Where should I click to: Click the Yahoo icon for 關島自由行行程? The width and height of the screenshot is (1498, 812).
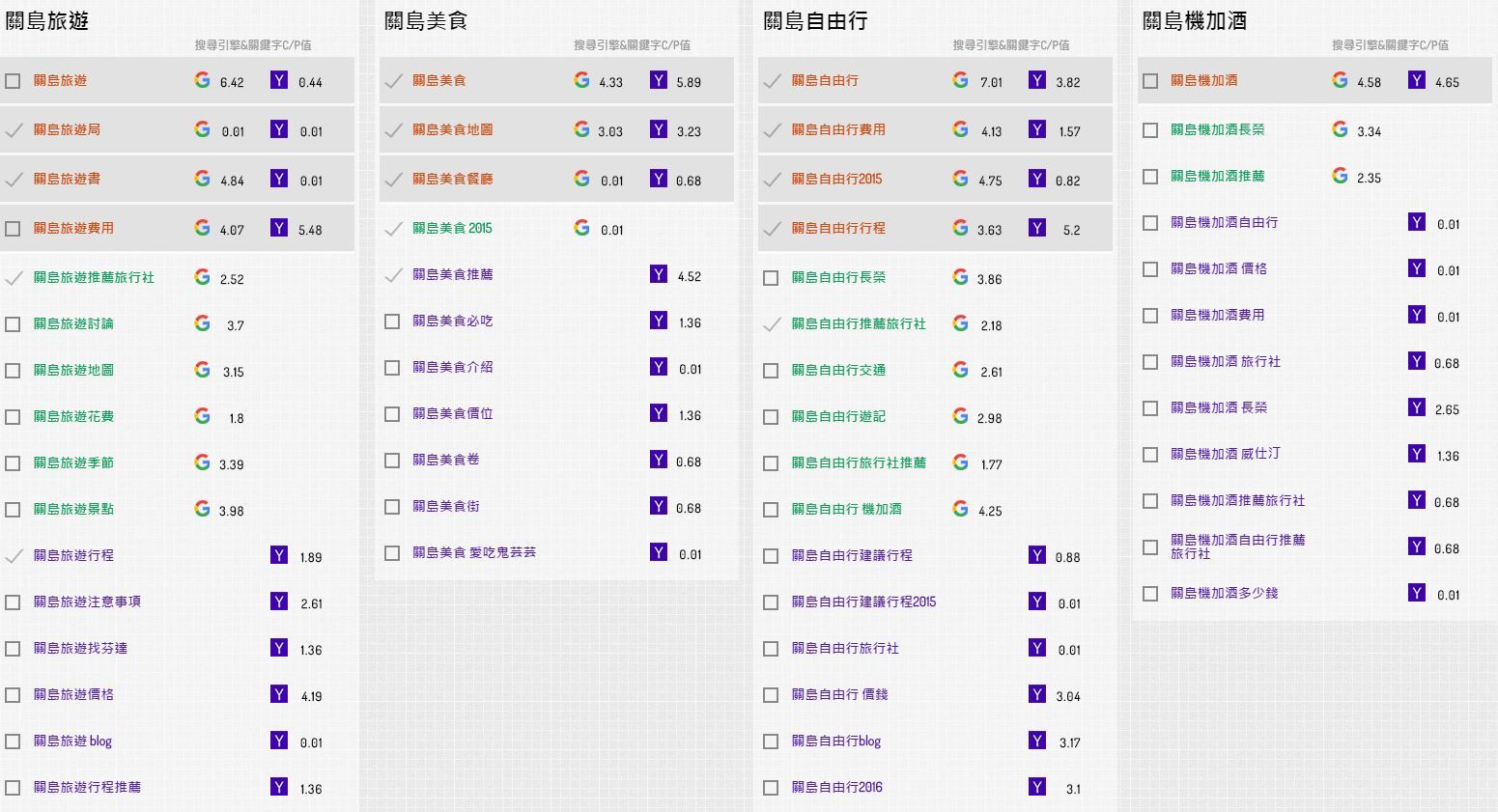1037,228
